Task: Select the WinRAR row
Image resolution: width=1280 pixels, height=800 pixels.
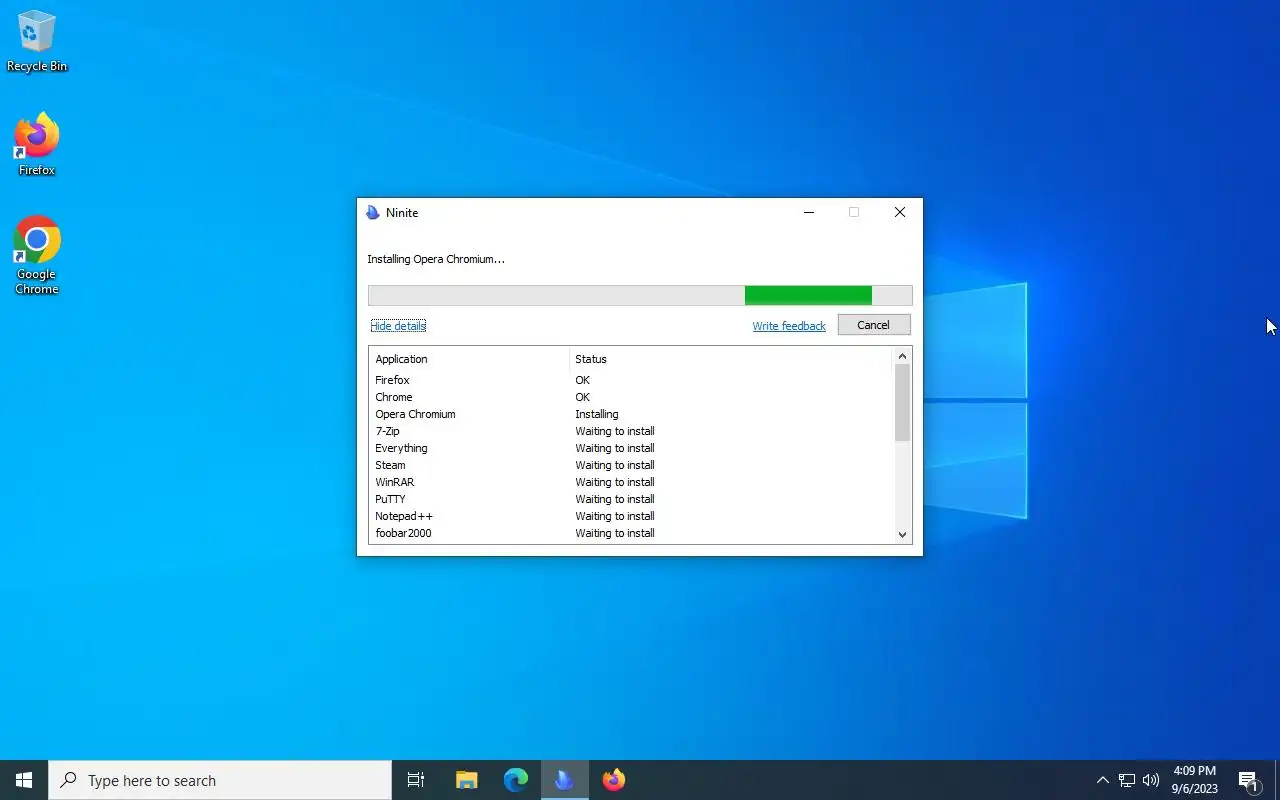Action: (630, 482)
